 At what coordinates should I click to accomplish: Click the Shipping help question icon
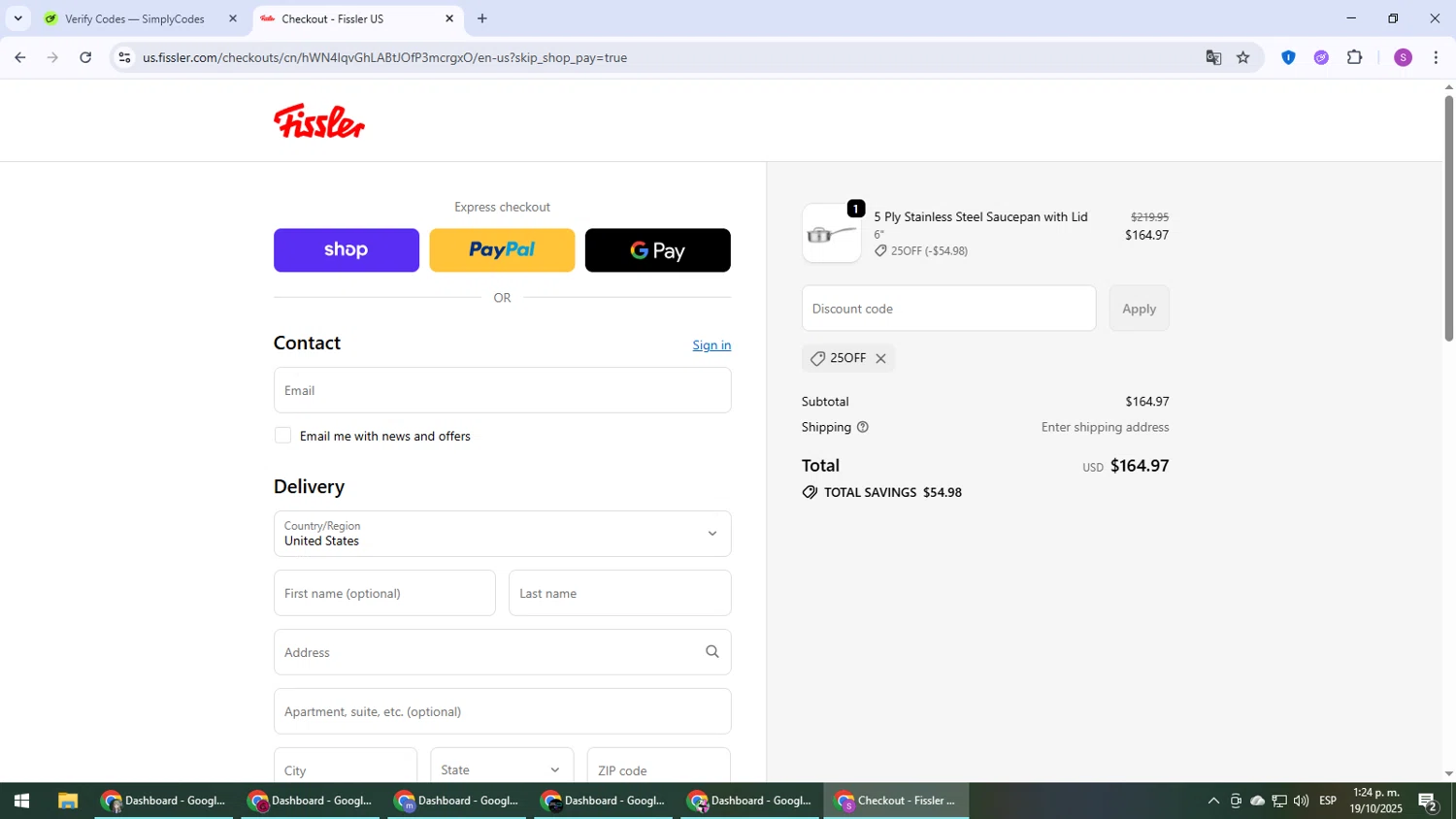pyautogui.click(x=862, y=427)
